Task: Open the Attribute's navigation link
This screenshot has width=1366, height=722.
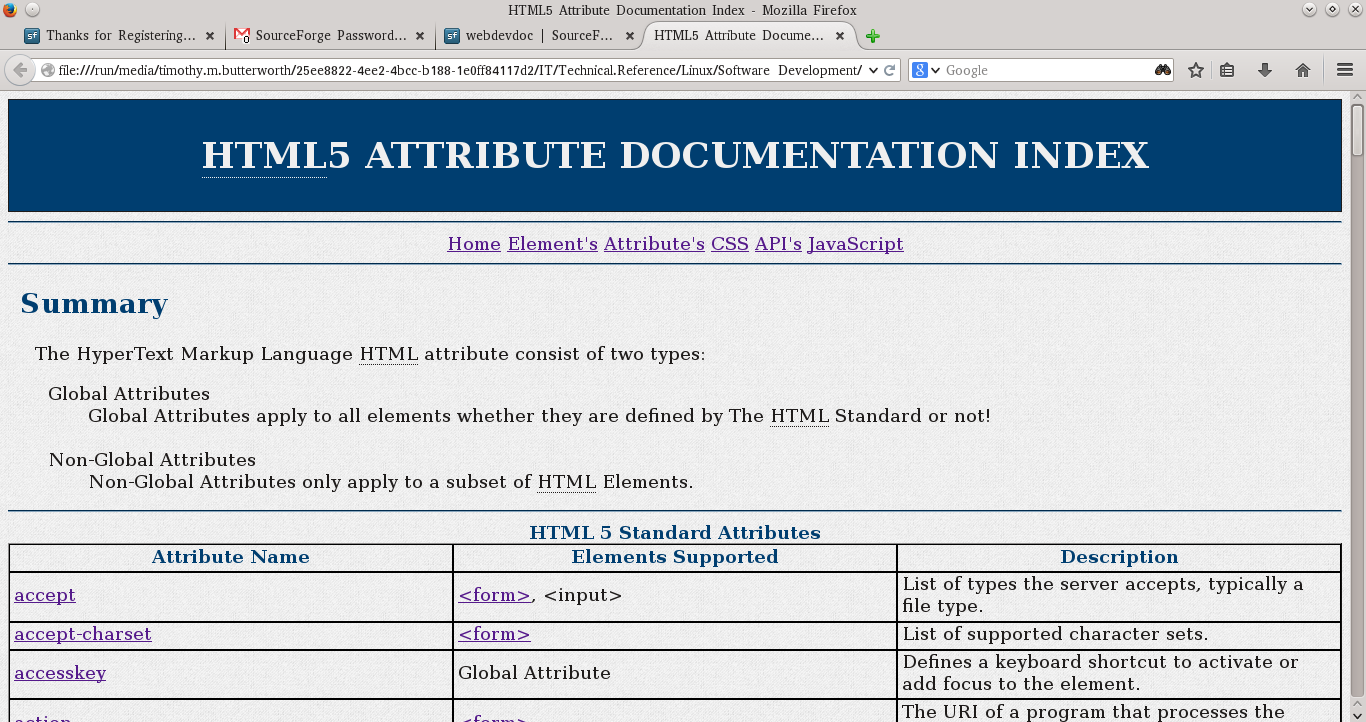Action: pyautogui.click(x=653, y=243)
